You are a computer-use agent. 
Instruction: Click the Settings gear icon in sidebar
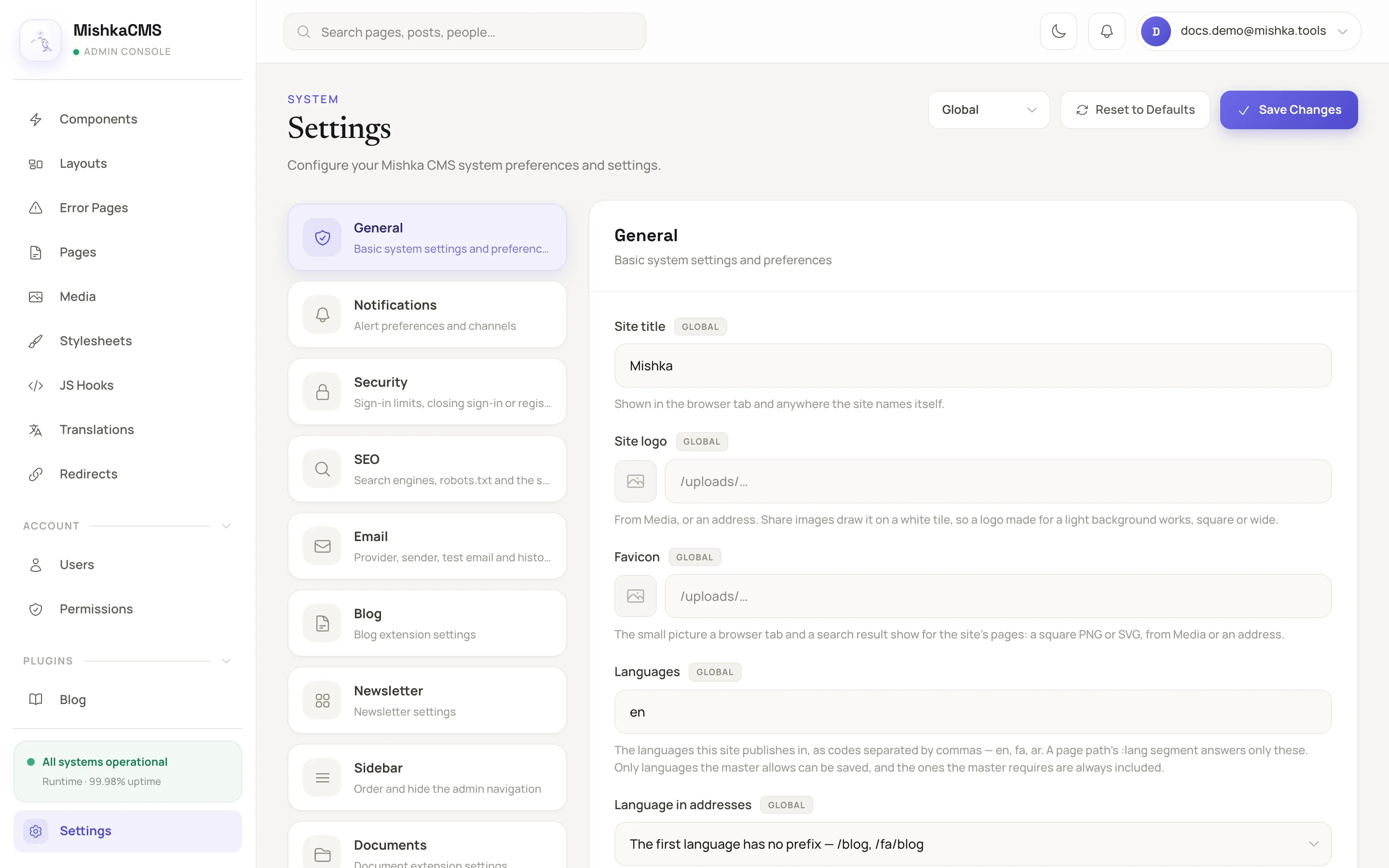pyautogui.click(x=36, y=831)
